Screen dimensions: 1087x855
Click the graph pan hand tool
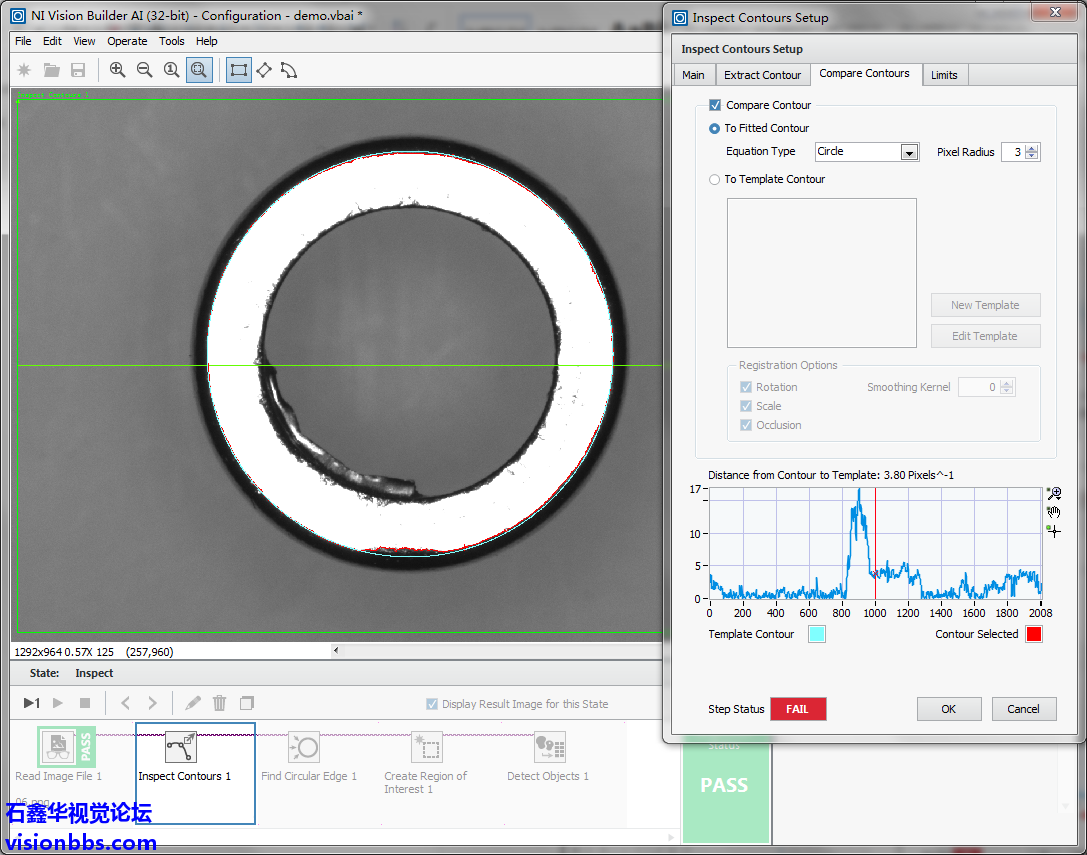point(1054,512)
